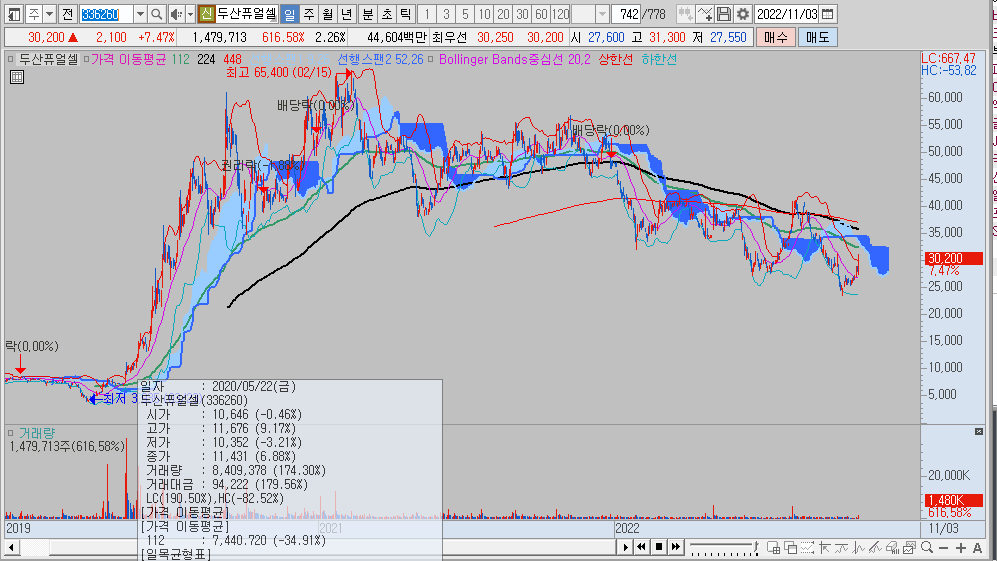The image size is (997, 561).
Task: Click the crosshair arrow tool icon
Action: (x=825, y=547)
